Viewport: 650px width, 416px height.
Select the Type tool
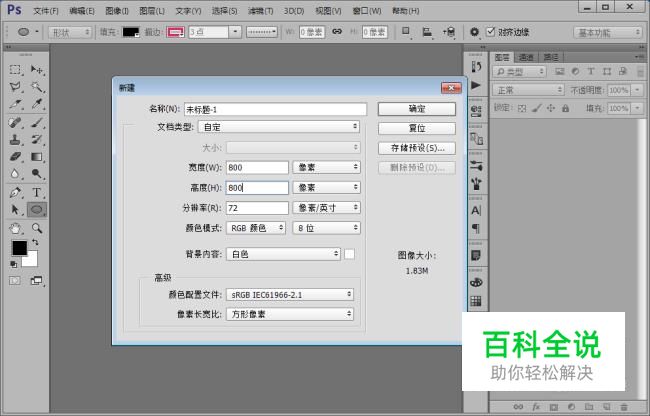[x=37, y=193]
